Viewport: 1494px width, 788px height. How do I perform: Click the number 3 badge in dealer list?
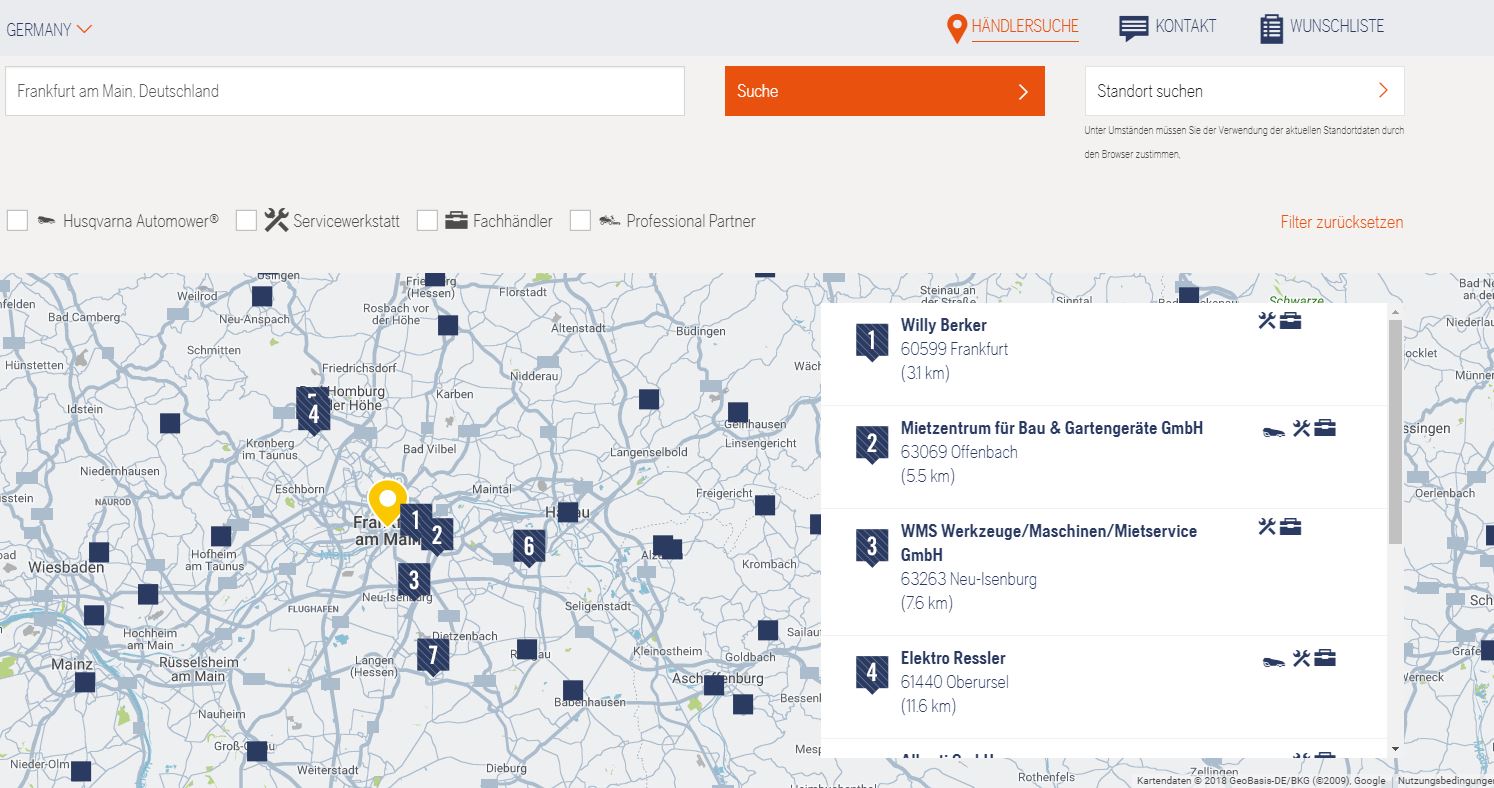872,548
